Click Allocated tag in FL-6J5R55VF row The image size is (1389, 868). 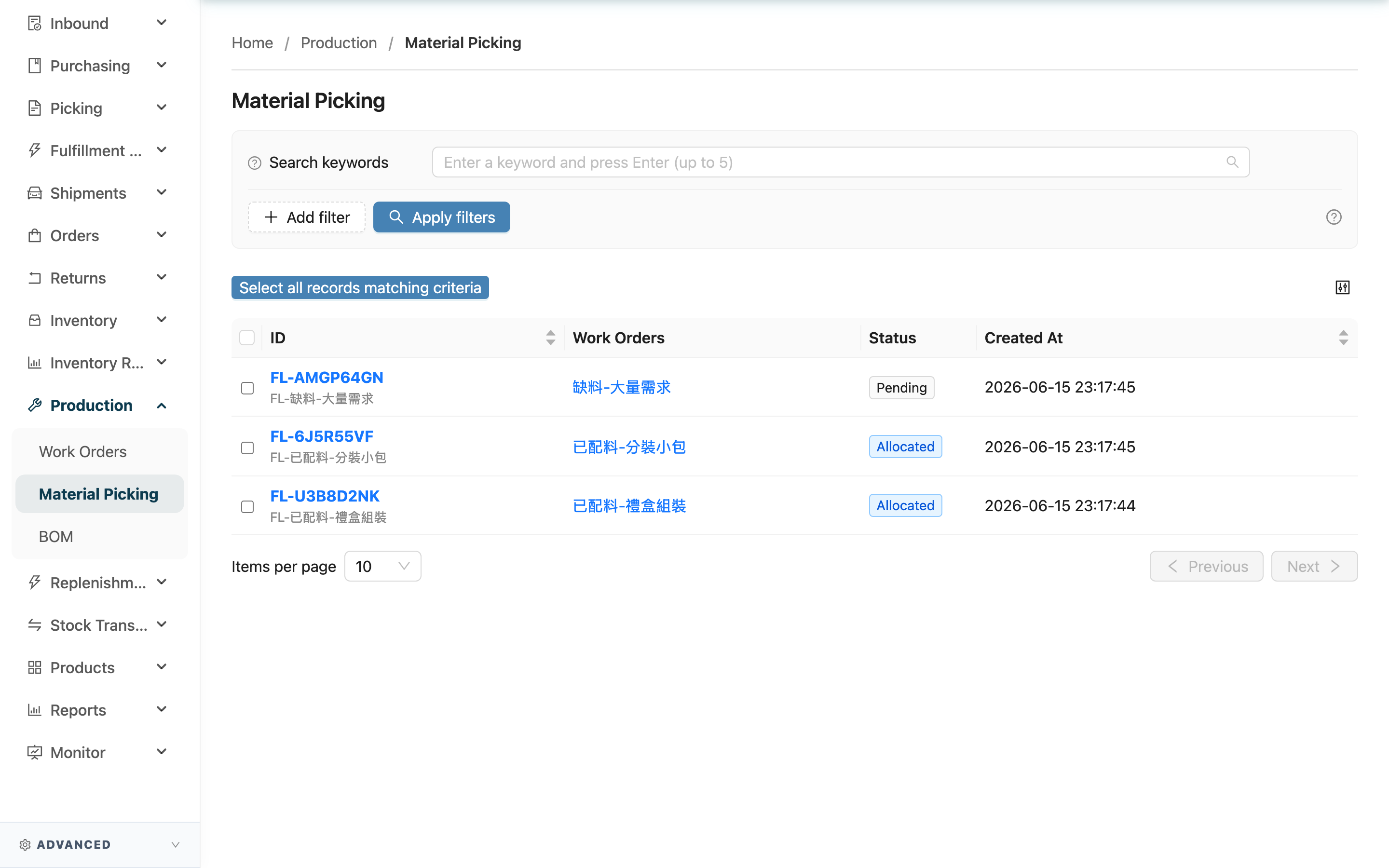tap(905, 447)
